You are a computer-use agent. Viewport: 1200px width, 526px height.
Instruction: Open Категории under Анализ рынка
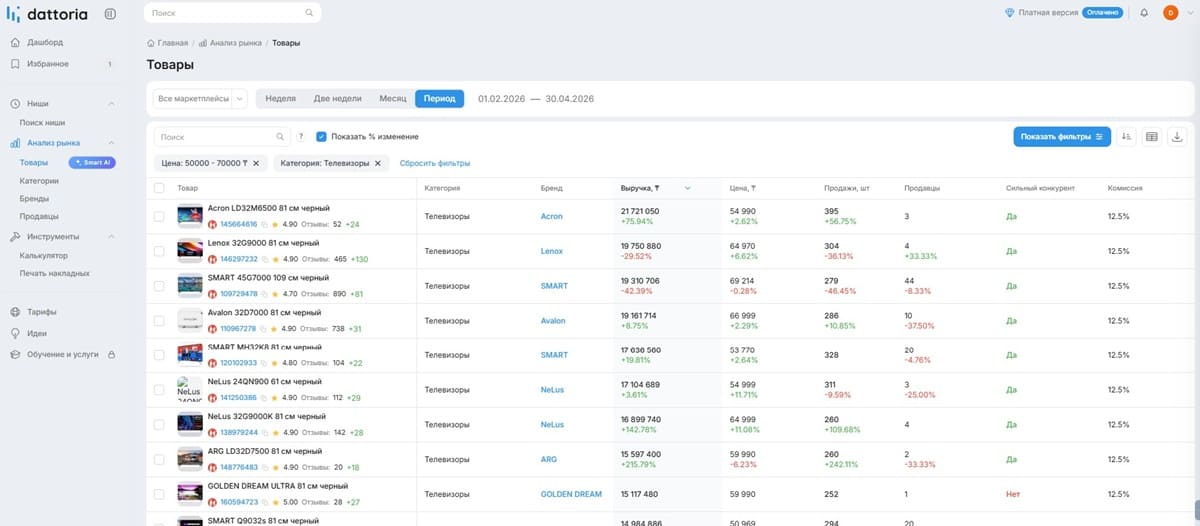point(39,181)
